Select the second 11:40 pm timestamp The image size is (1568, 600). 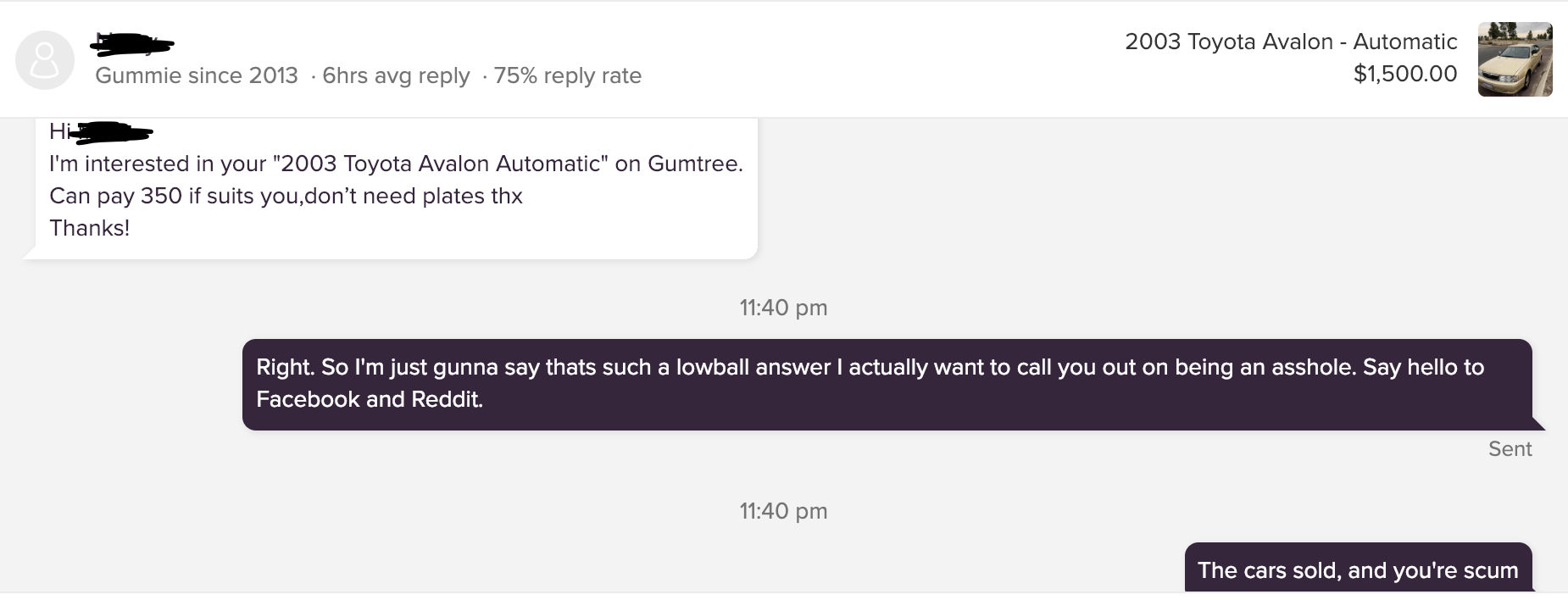click(782, 510)
